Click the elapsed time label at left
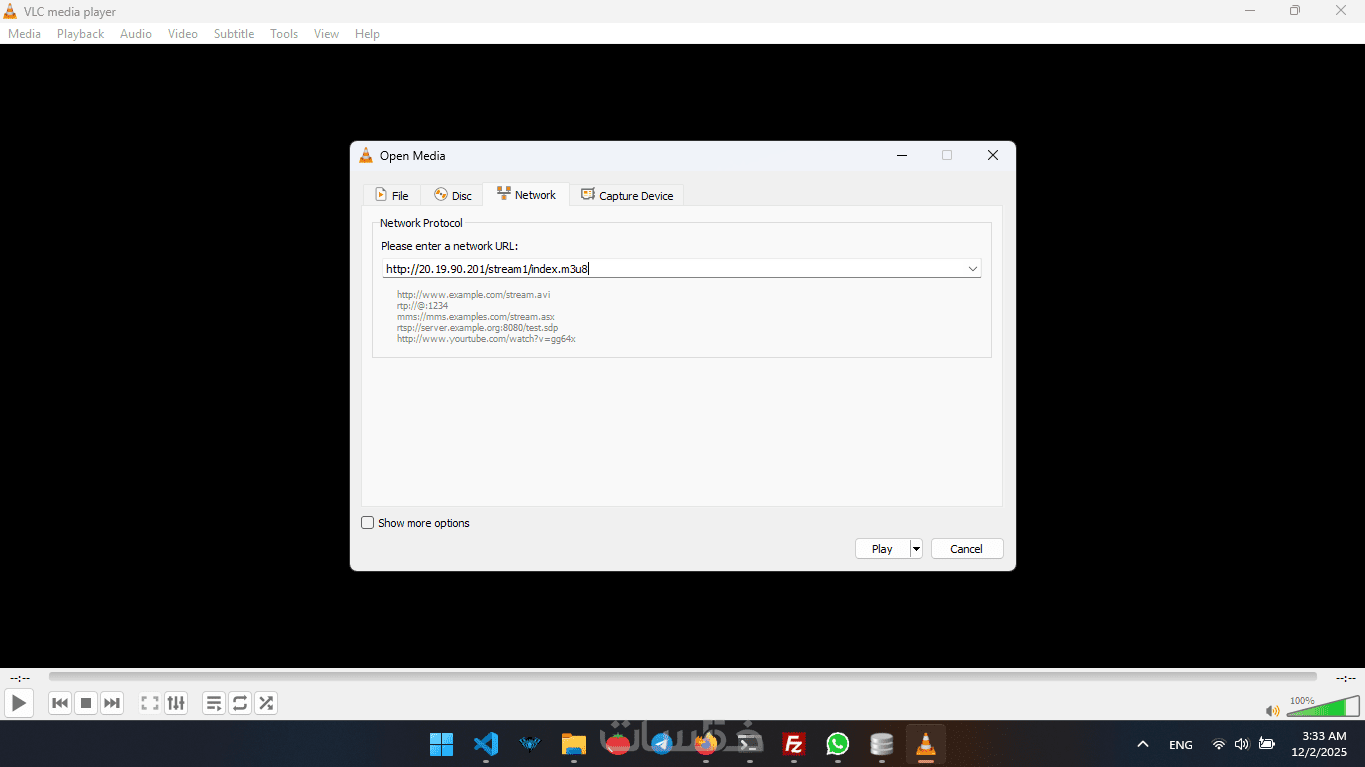1365x767 pixels. pos(20,677)
